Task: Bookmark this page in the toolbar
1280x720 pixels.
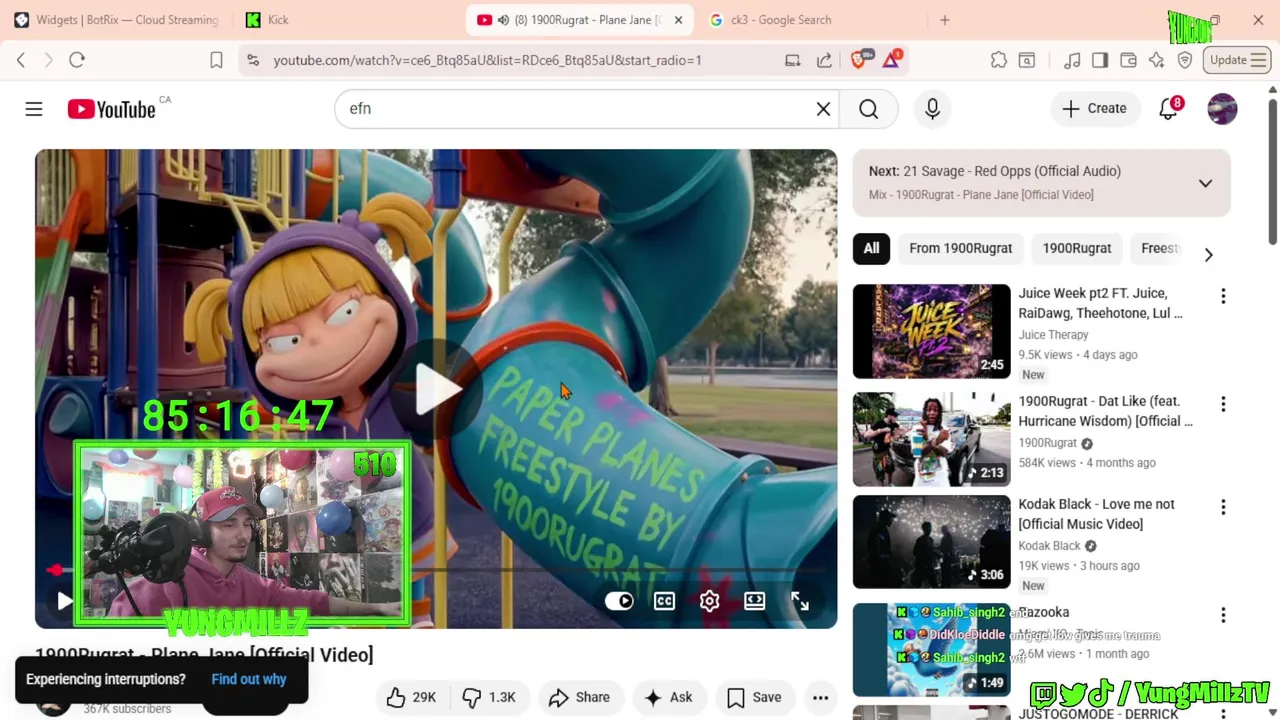Action: click(216, 60)
